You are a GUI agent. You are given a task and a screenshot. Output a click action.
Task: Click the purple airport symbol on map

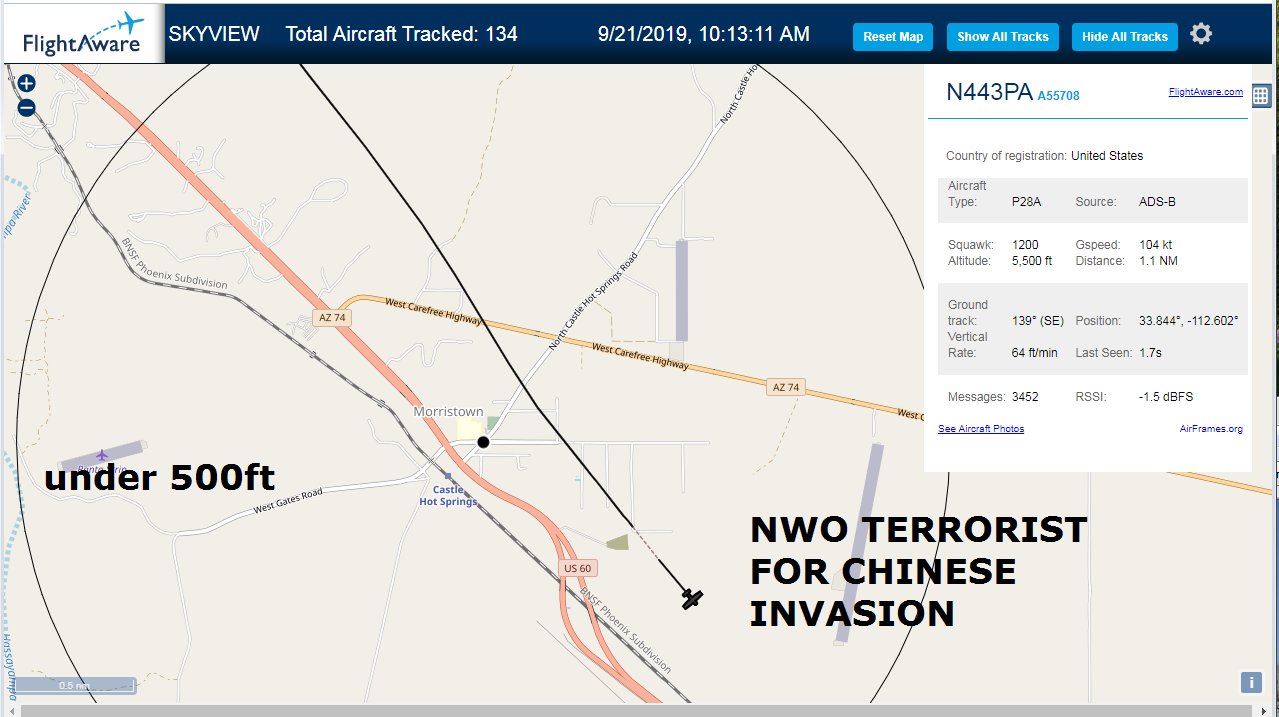point(102,456)
